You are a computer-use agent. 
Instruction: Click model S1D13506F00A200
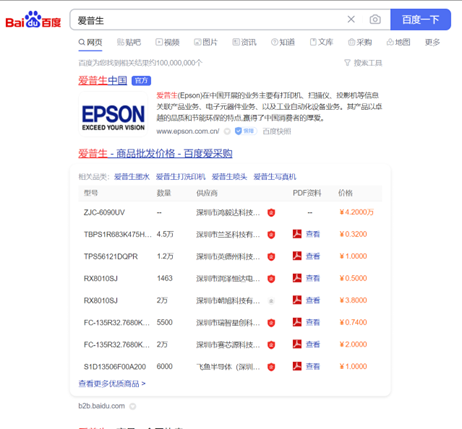click(115, 367)
